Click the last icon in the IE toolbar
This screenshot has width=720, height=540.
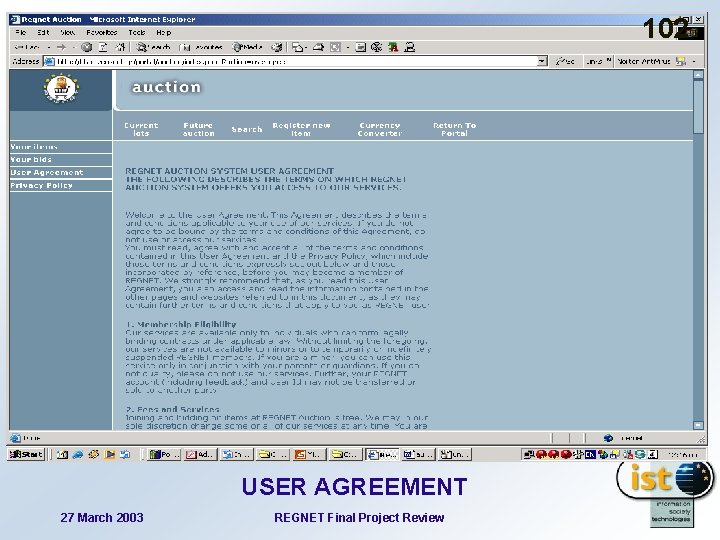coord(410,47)
